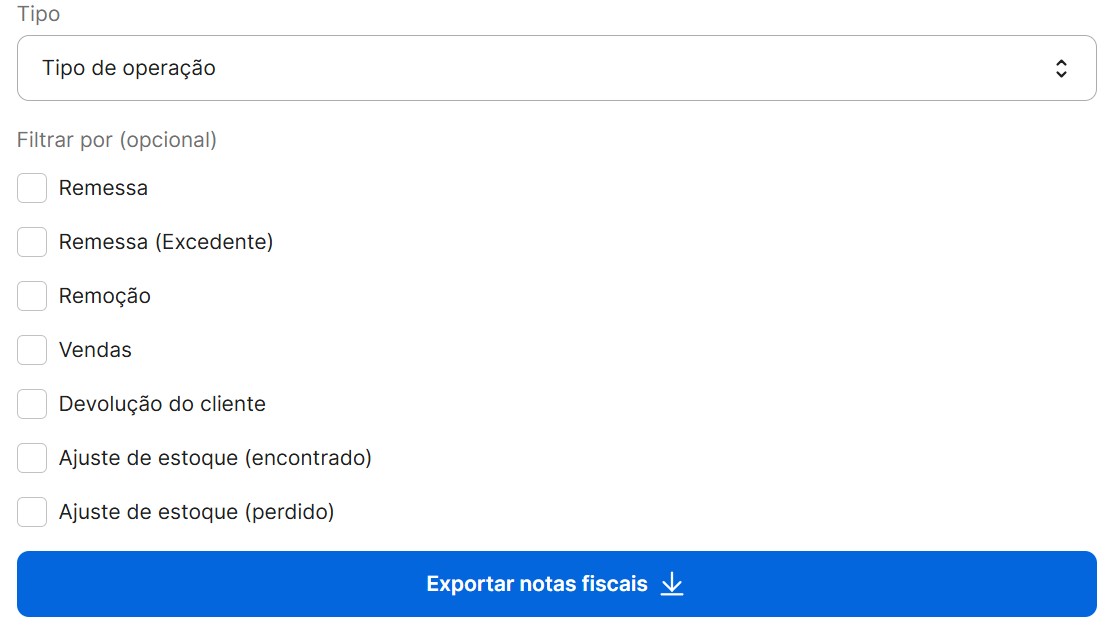Click Exportar notas fiscais button
The height and width of the screenshot is (631, 1113).
coord(556,583)
